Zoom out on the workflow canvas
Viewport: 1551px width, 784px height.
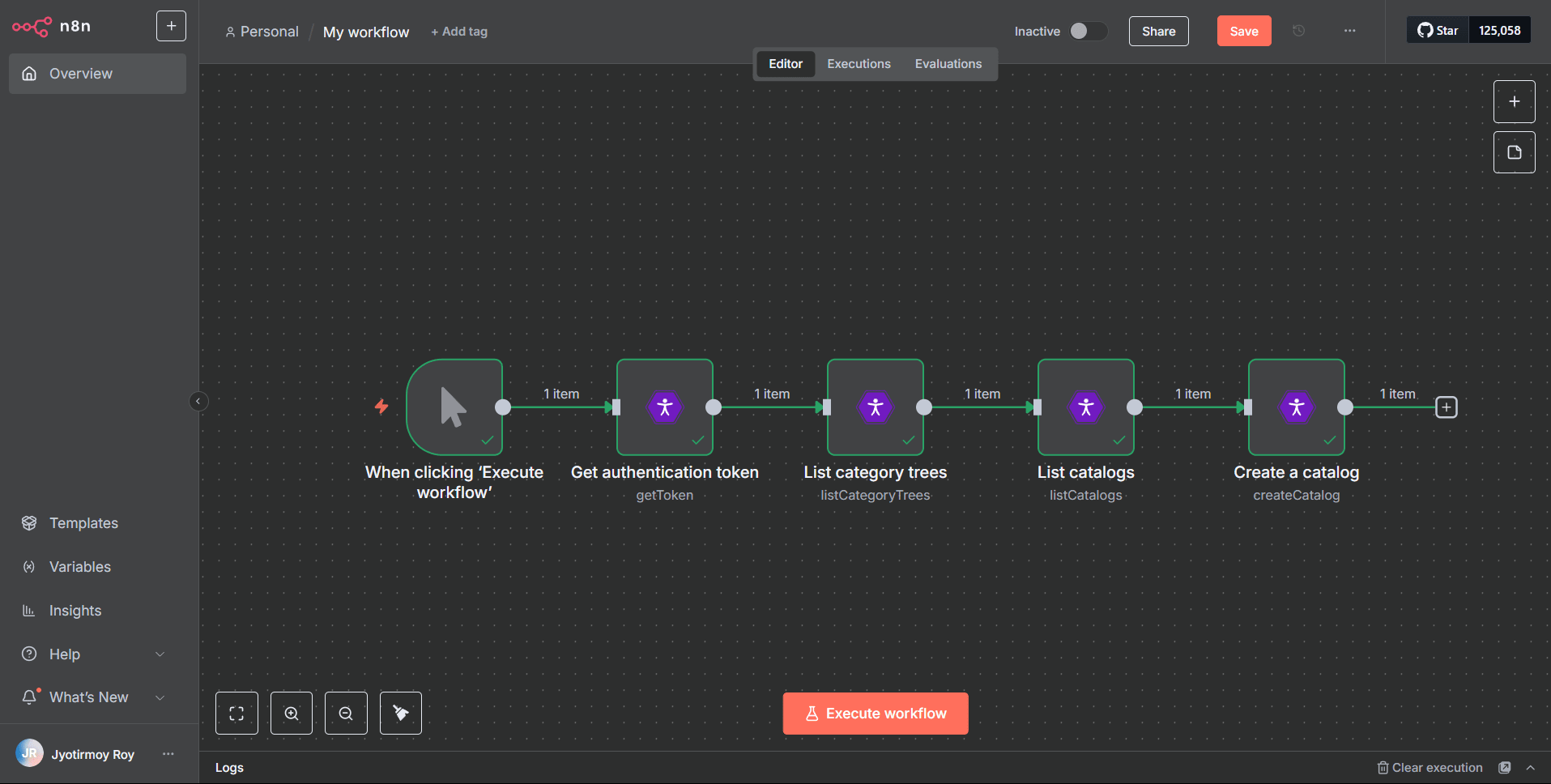345,713
